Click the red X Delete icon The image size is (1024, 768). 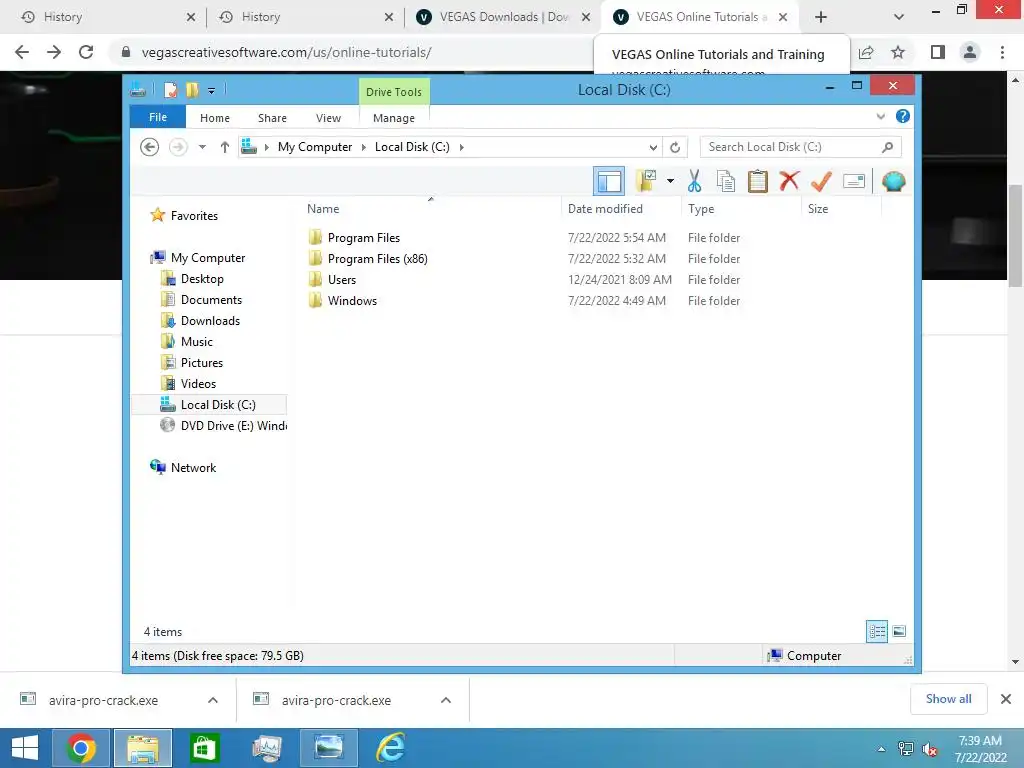[x=790, y=180]
